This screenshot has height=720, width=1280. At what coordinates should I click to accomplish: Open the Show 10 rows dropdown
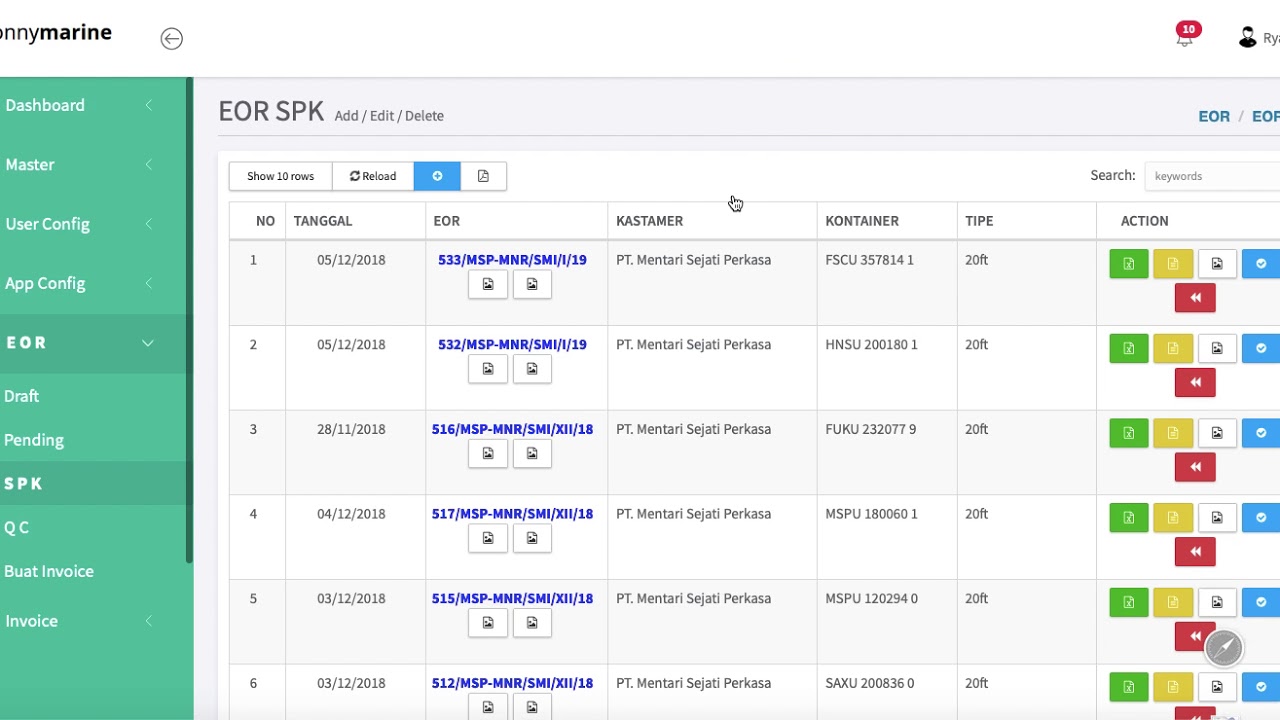(x=280, y=176)
